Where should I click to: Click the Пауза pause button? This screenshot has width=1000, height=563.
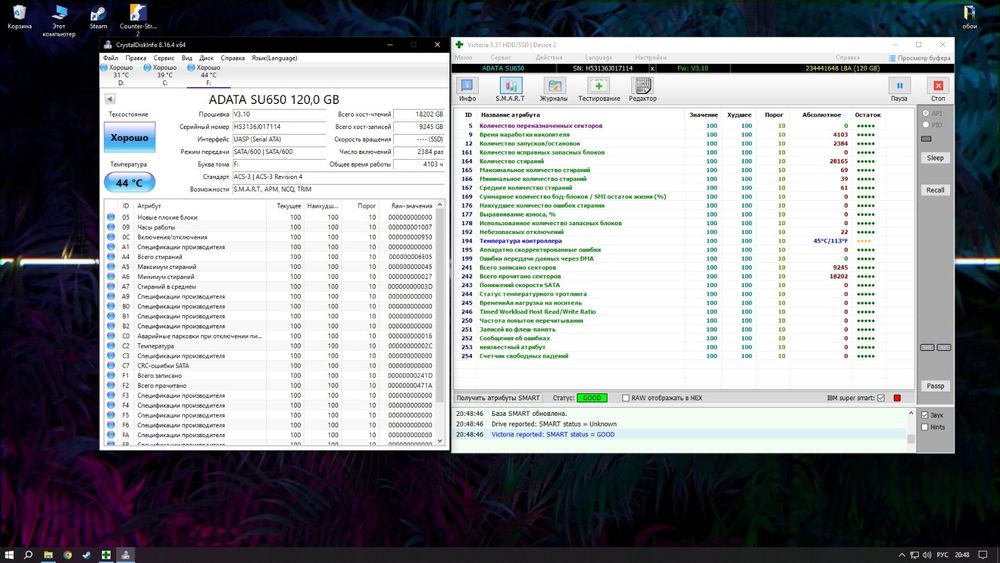pyautogui.click(x=899, y=89)
